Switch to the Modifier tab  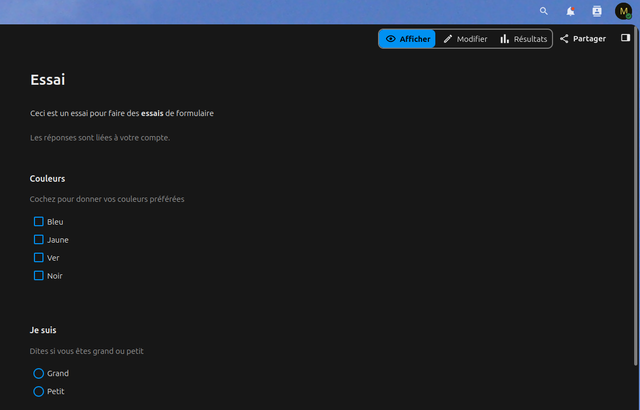pyautogui.click(x=465, y=39)
